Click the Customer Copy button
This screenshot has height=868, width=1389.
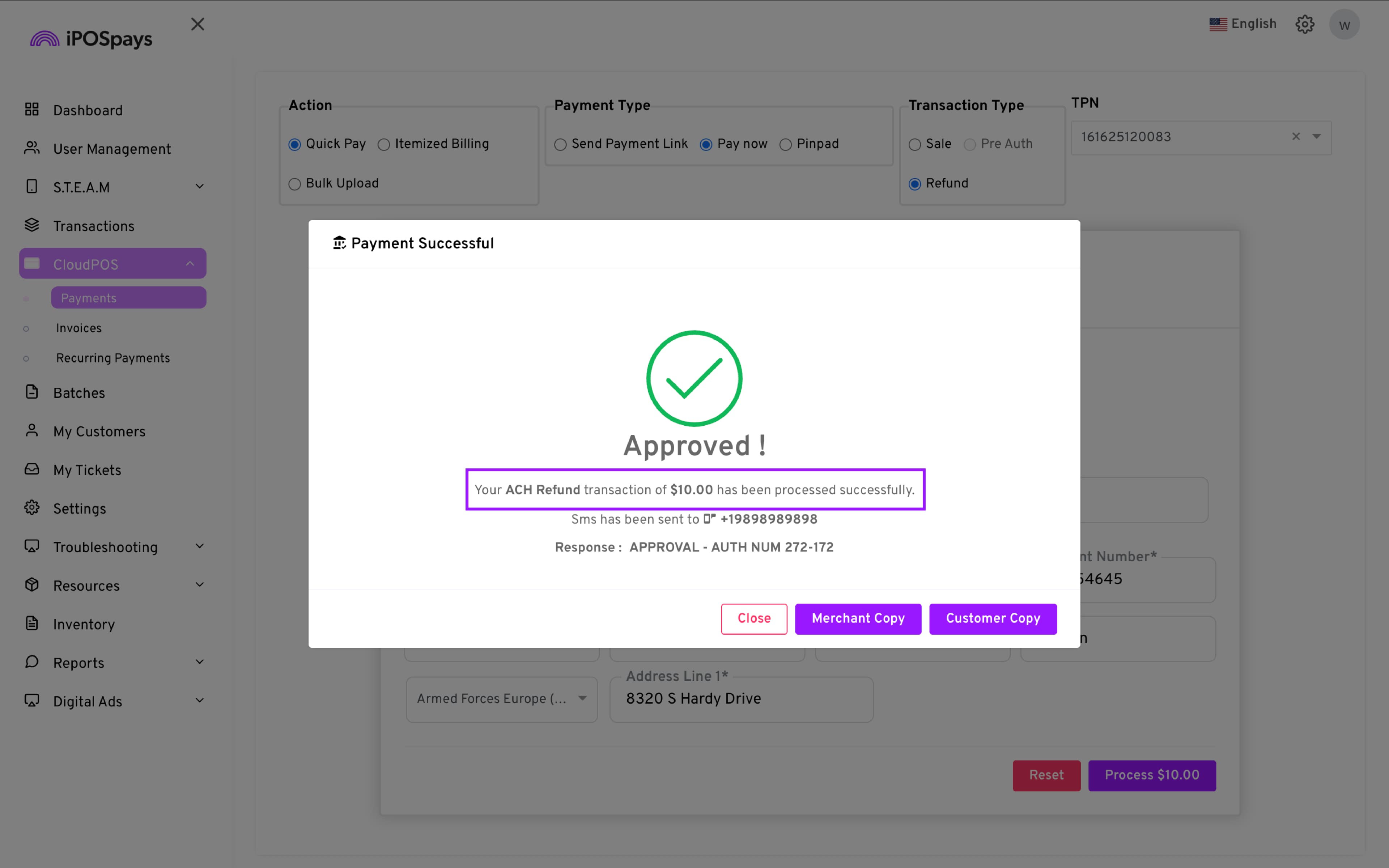coord(993,618)
